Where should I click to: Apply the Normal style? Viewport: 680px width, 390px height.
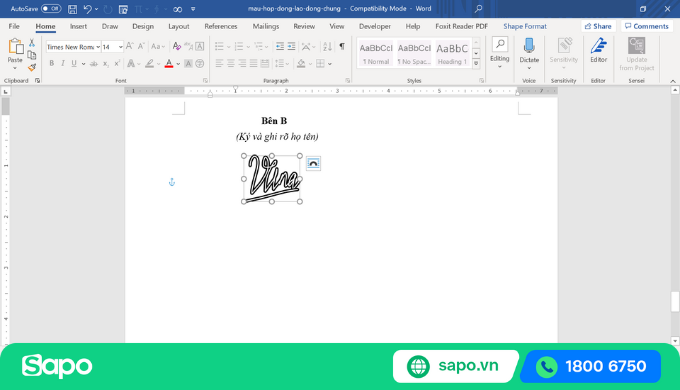pyautogui.click(x=376, y=53)
